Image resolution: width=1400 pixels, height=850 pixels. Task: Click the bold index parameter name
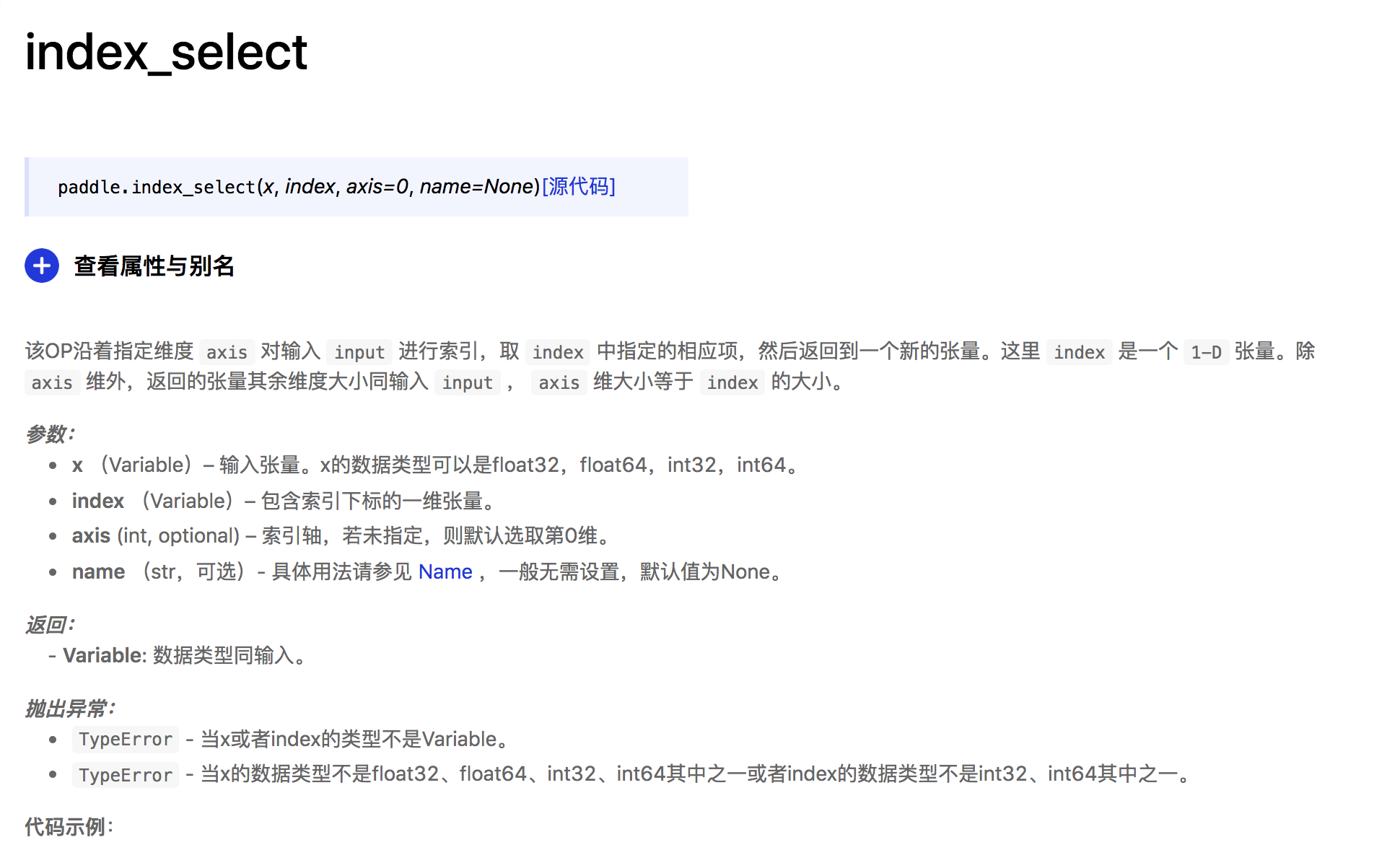coord(98,501)
